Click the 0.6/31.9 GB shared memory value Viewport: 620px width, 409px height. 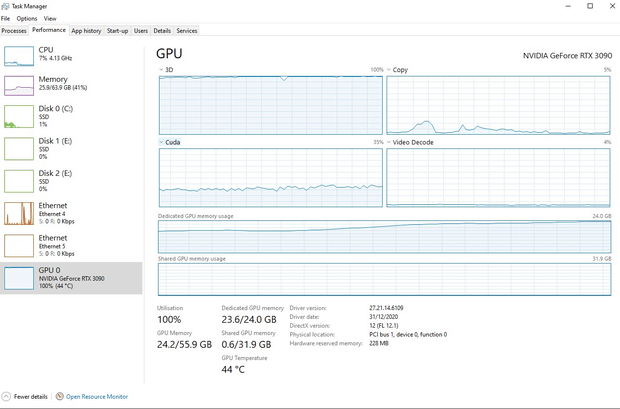[246, 345]
